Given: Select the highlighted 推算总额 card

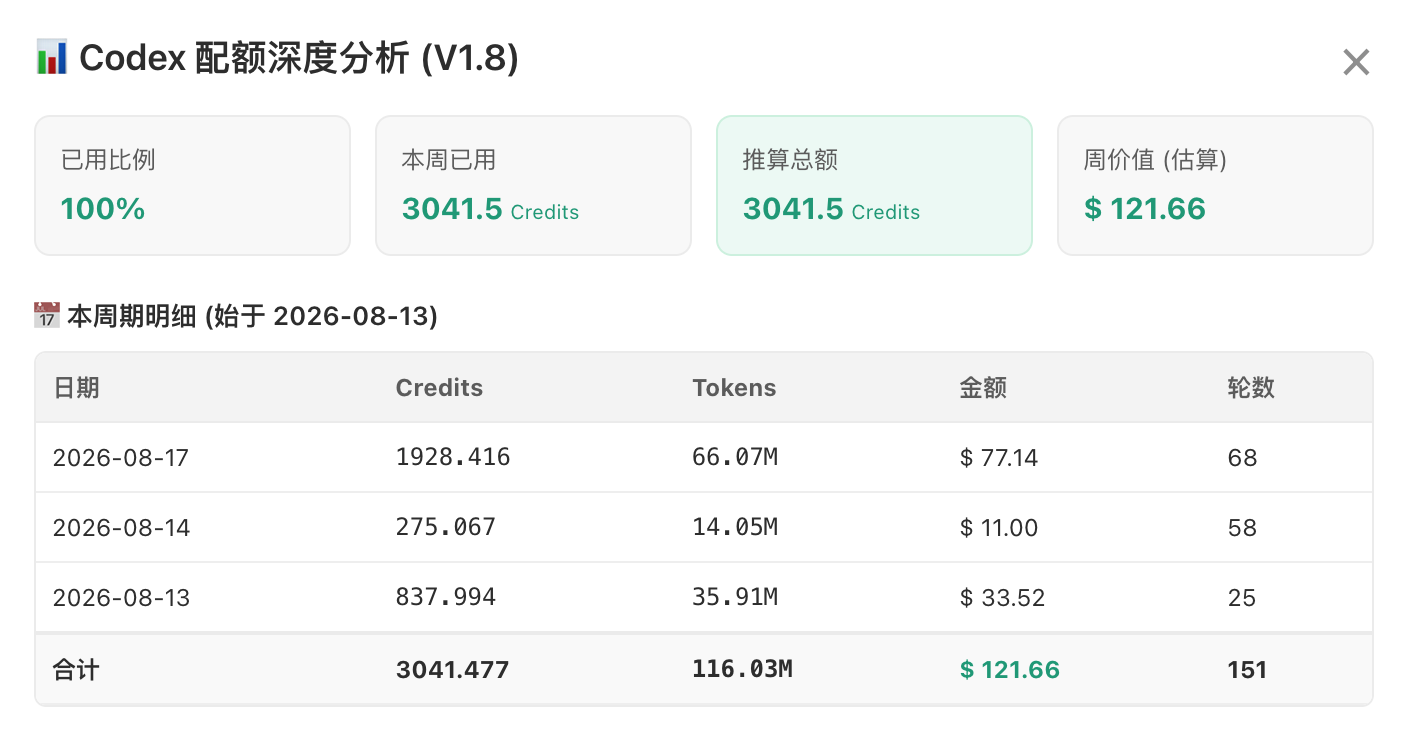Looking at the screenshot, I should 875,186.
